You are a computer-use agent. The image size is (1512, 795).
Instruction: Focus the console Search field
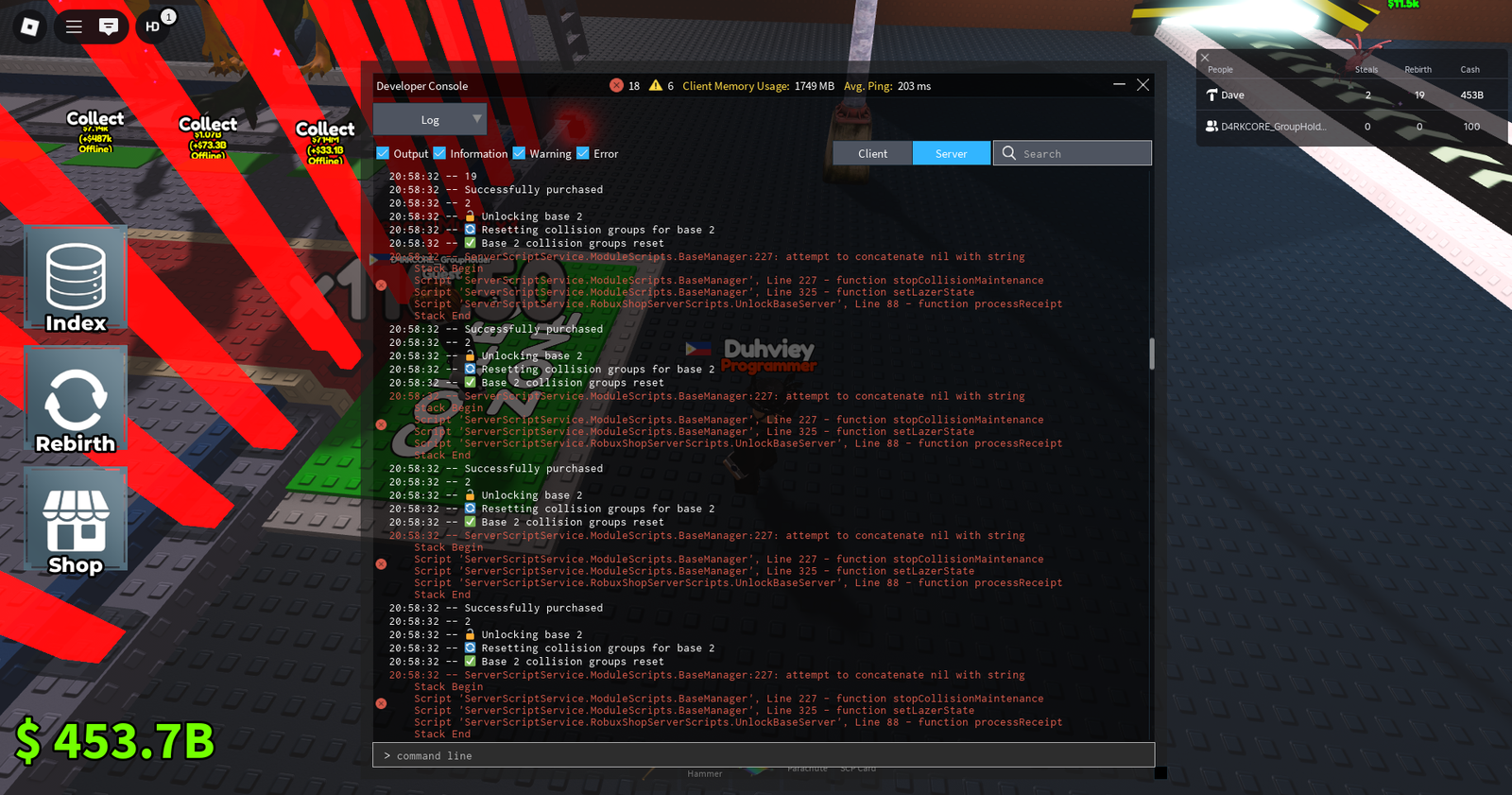tap(1073, 153)
